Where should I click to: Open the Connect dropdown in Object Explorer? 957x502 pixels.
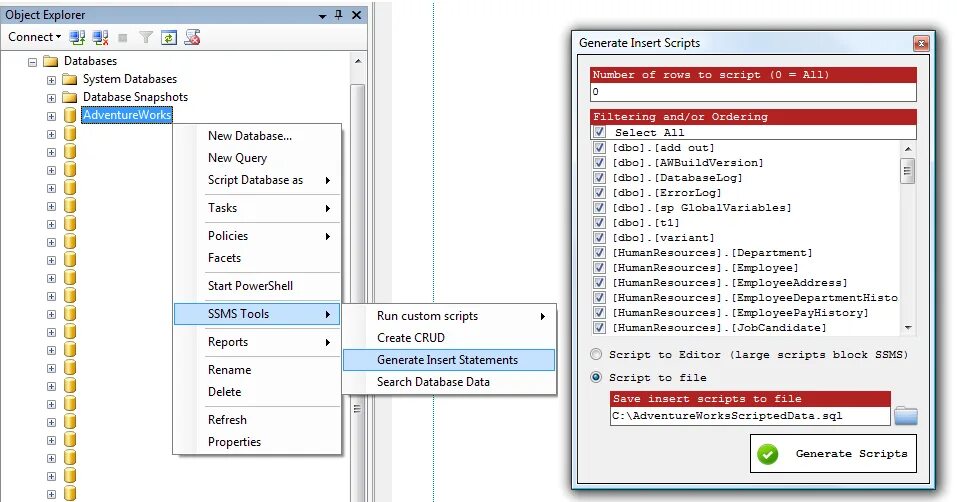pyautogui.click(x=35, y=37)
